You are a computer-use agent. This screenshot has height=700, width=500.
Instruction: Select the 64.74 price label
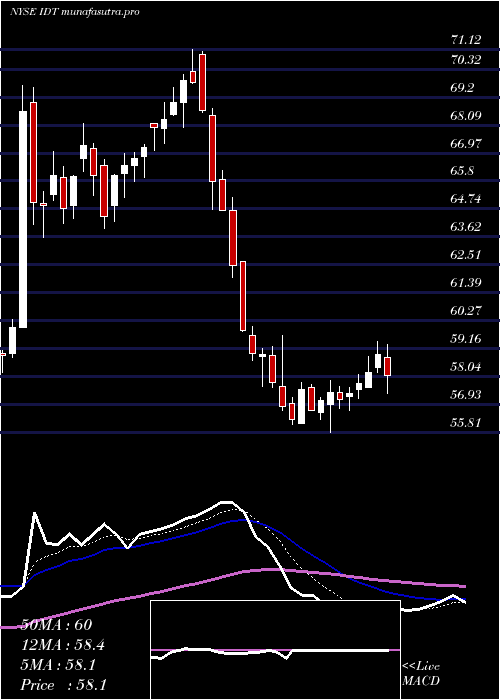pos(466,199)
